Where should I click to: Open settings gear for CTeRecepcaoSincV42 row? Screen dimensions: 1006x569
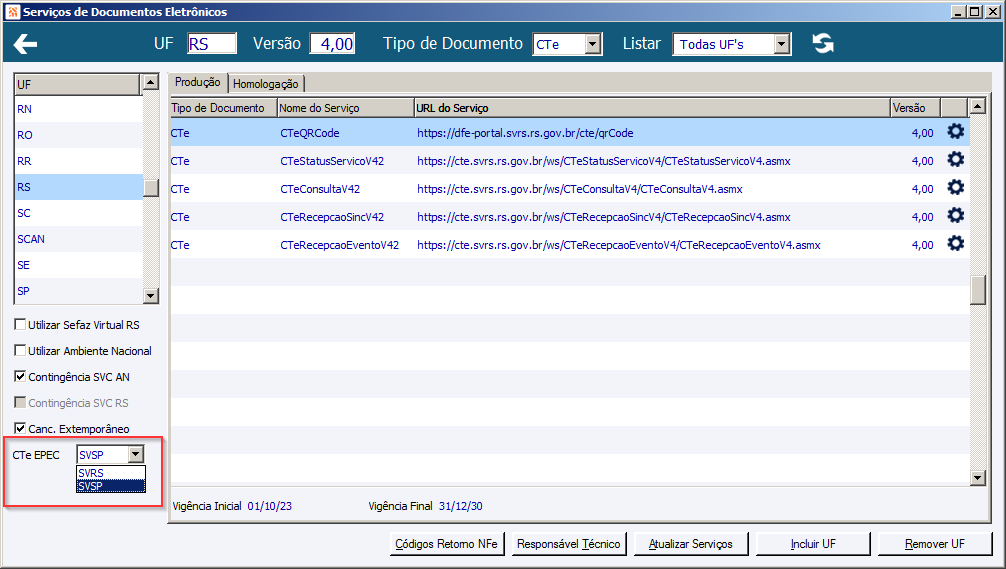click(955, 216)
